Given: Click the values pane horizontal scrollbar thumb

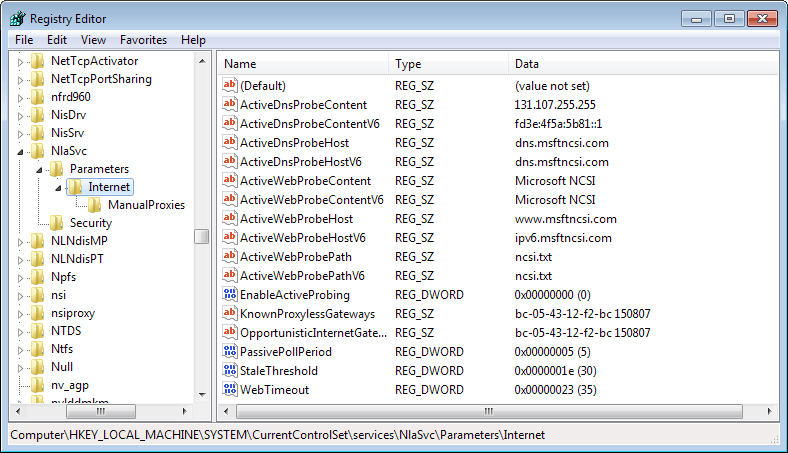Looking at the screenshot, I should click(x=489, y=411).
